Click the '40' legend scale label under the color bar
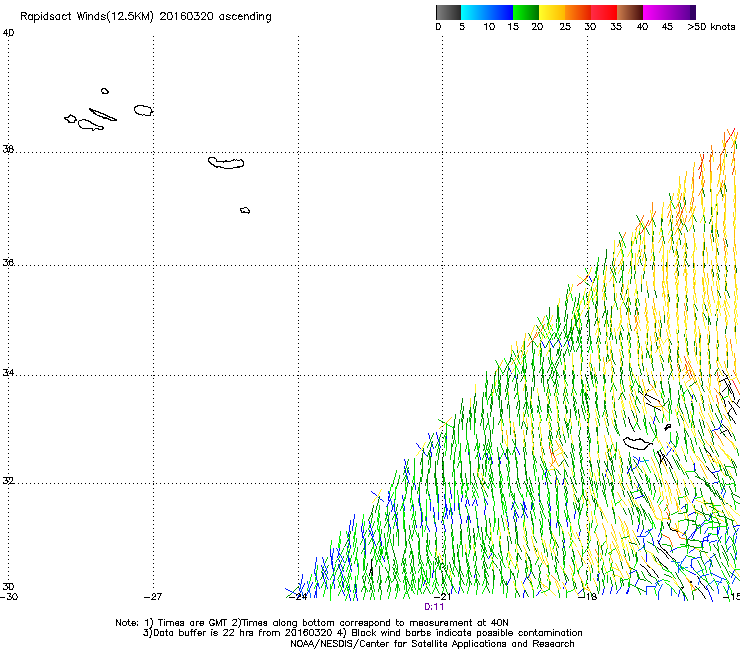Image resolution: width=740 pixels, height=650 pixels. [x=642, y=27]
